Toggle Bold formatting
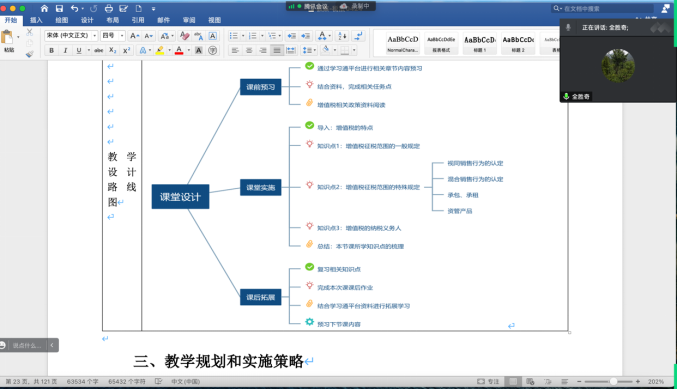This screenshot has height=389, width=677. [x=51, y=51]
